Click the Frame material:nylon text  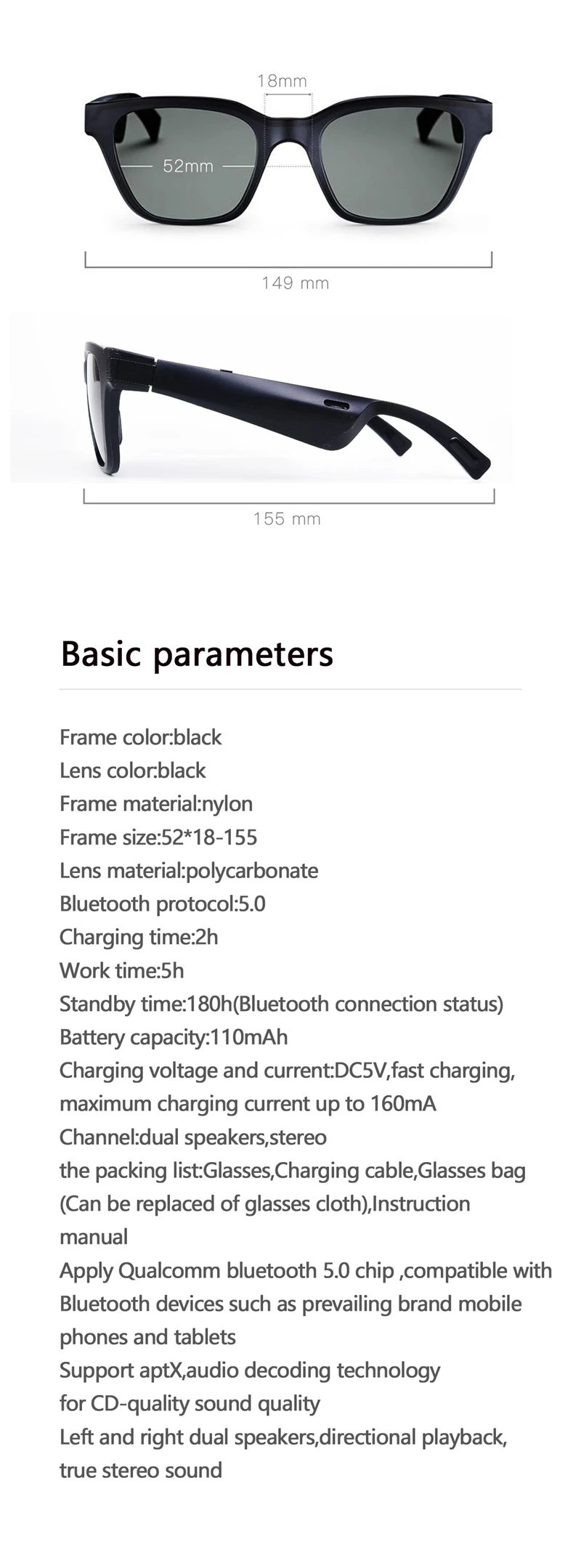[156, 804]
